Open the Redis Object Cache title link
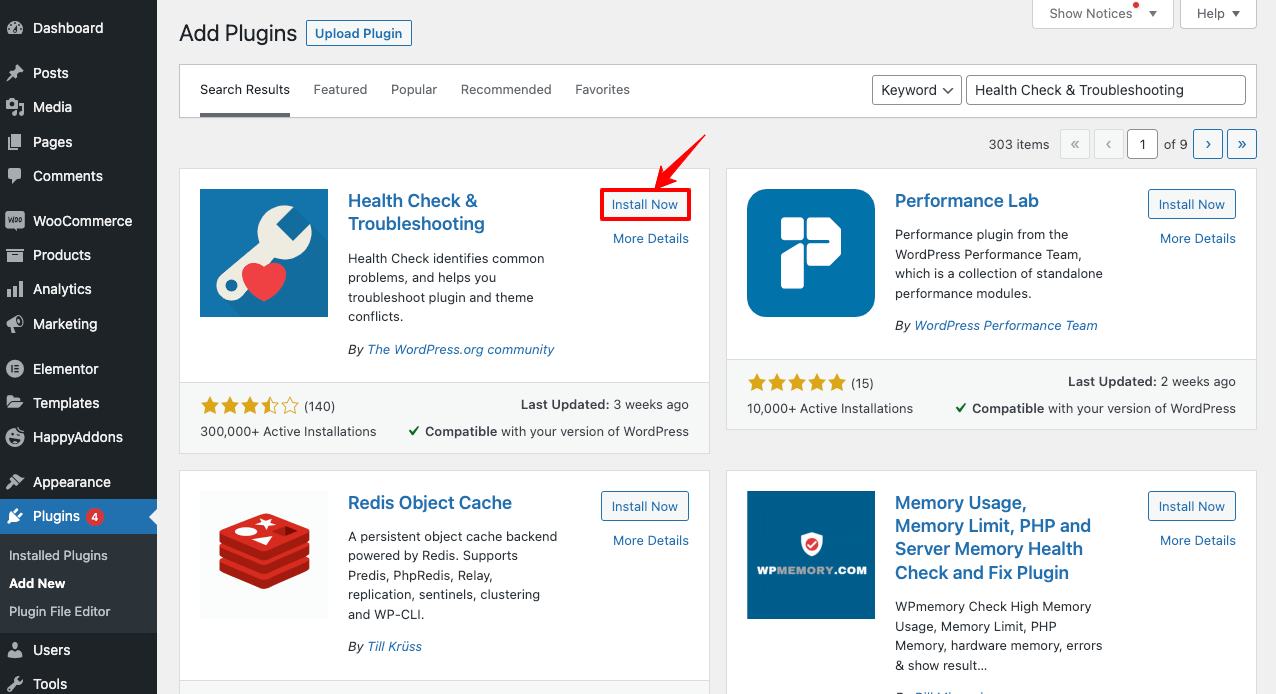The image size is (1276, 694). point(430,503)
